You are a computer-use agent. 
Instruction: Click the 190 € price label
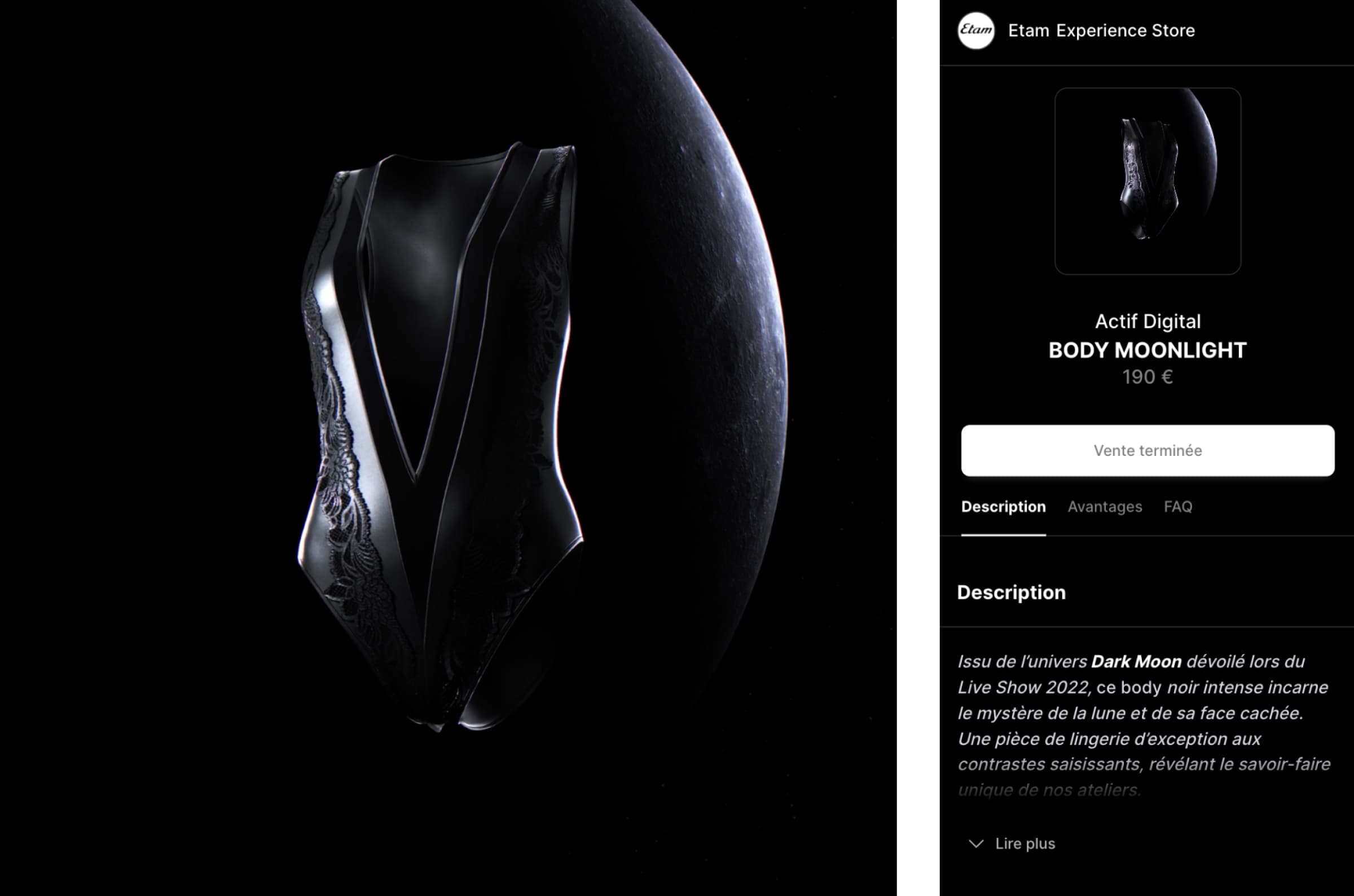(1147, 377)
